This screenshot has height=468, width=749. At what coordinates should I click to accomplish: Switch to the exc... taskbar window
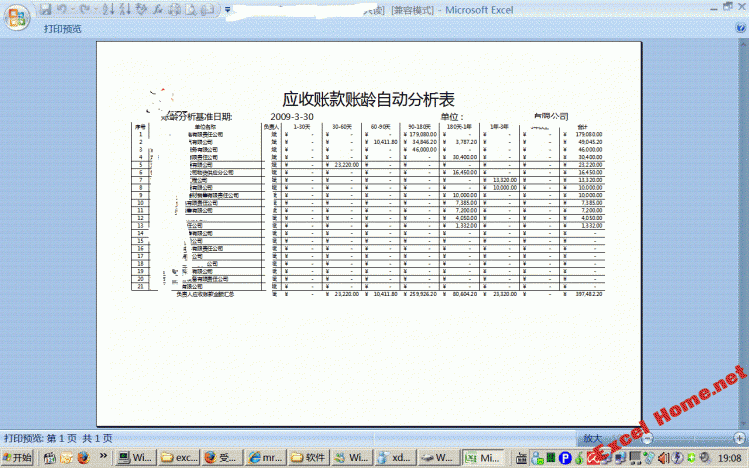[178, 458]
